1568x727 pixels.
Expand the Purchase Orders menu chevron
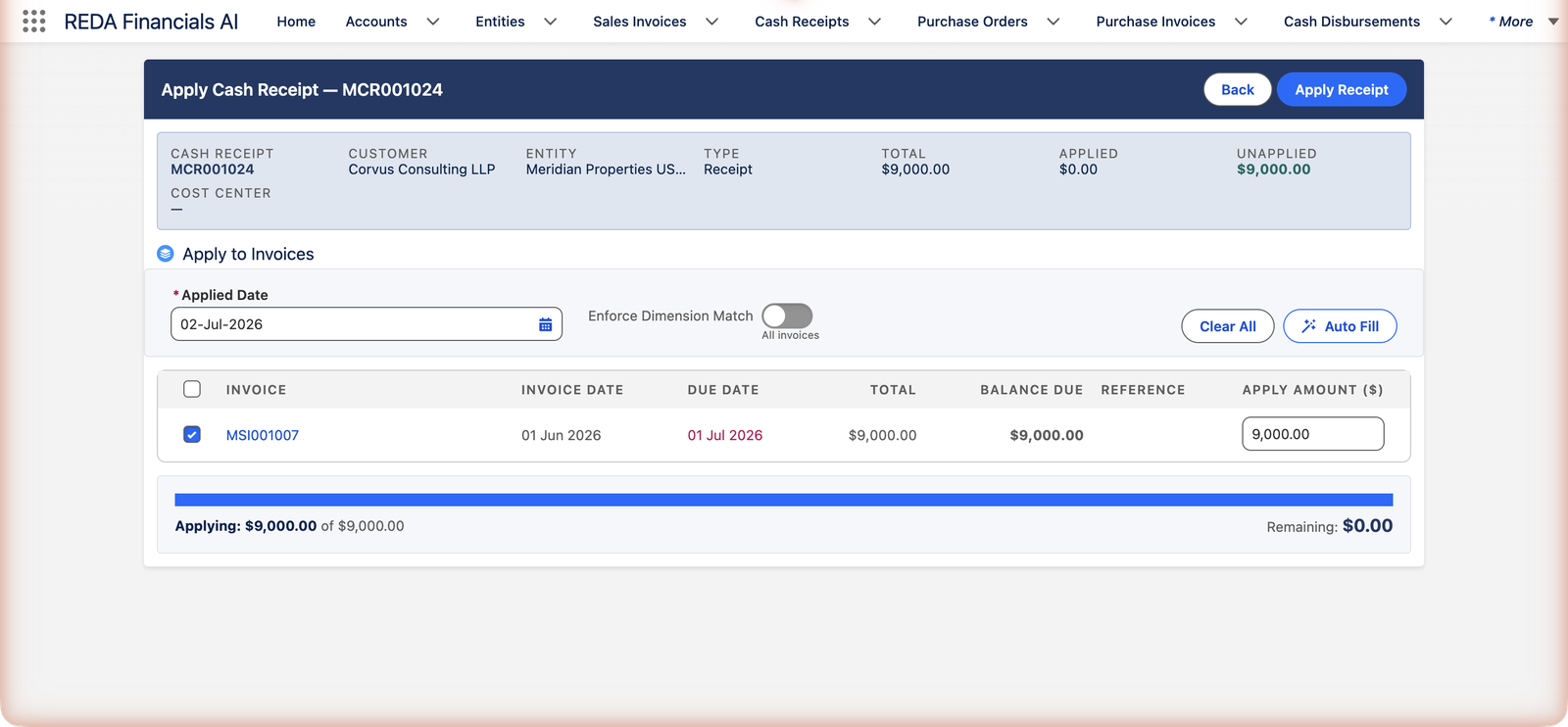pos(1053,22)
